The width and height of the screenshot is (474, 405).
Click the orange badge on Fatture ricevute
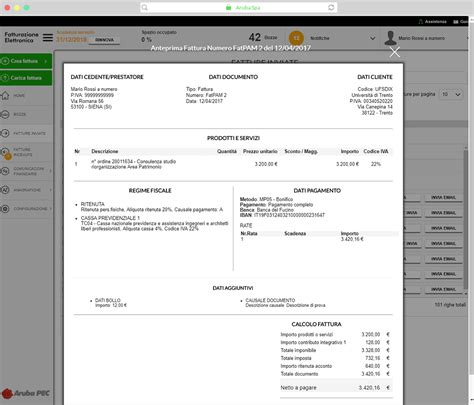[8, 156]
